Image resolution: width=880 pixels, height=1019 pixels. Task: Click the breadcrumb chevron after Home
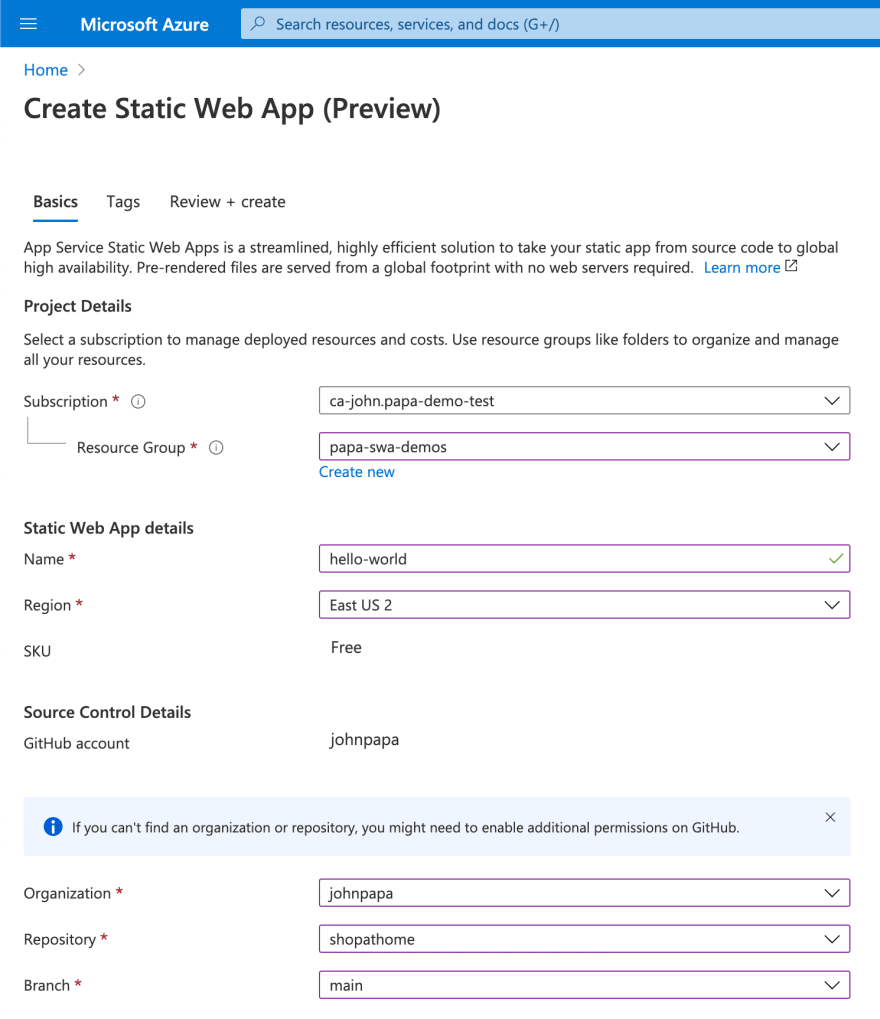pos(81,70)
